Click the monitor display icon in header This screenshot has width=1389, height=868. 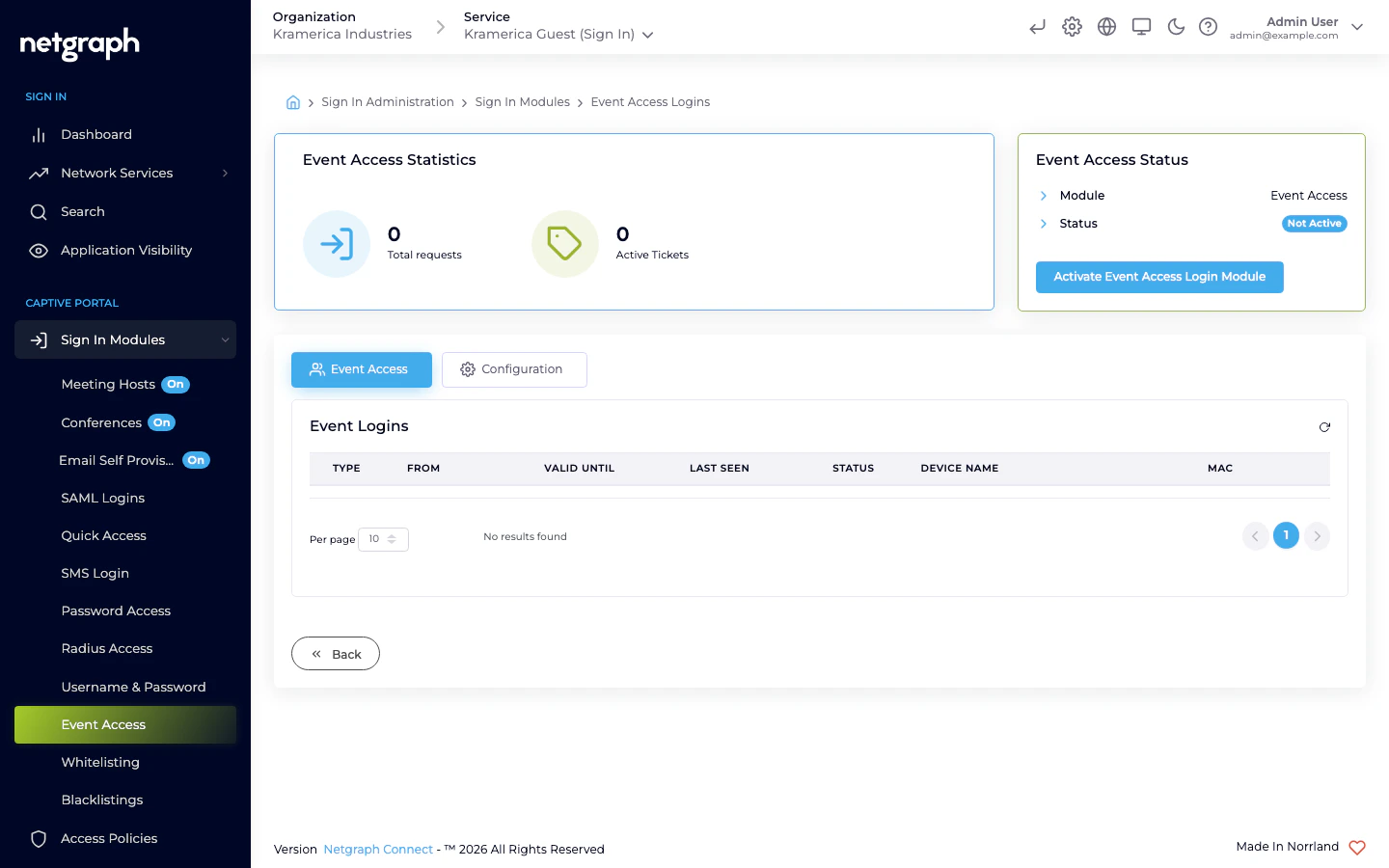pos(1141,27)
